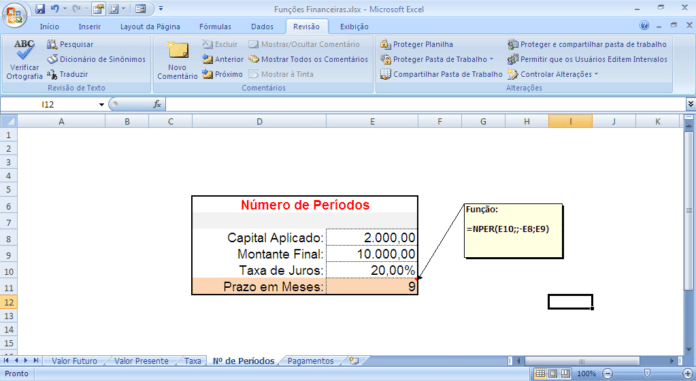Click zoom in plus button

click(688, 373)
